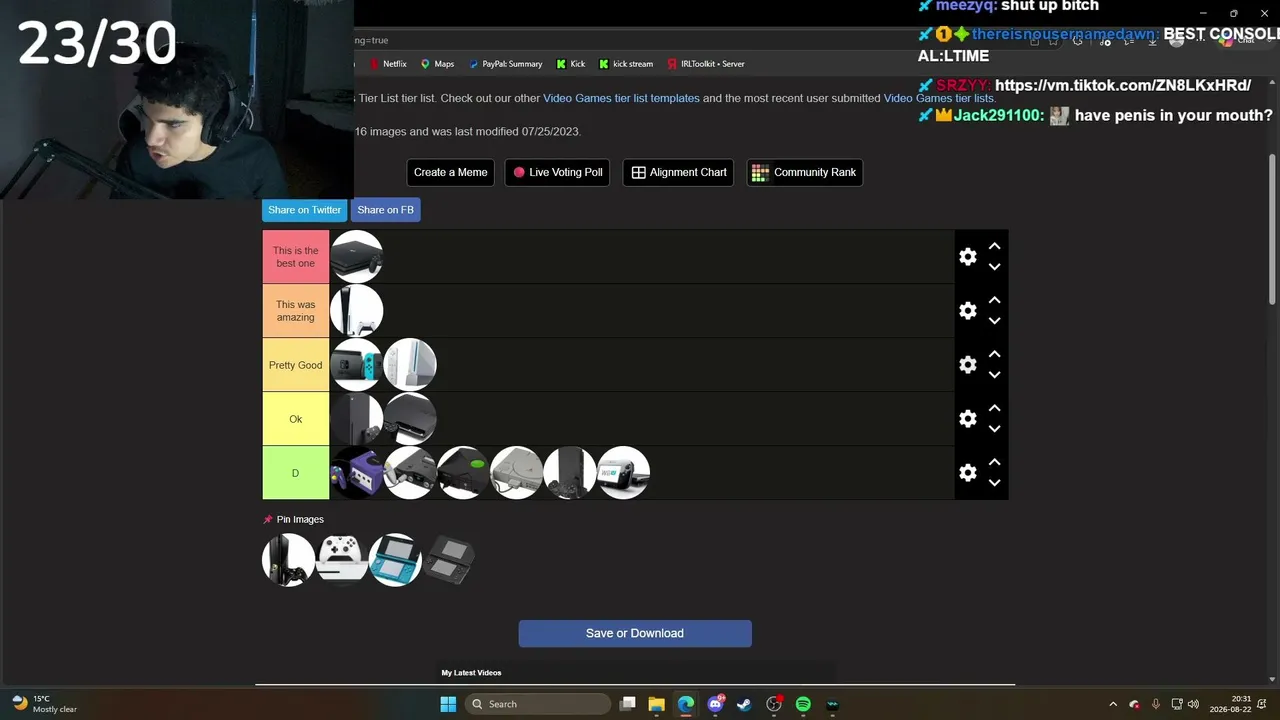Open the IRLToolkit Server bookmark

click(706, 64)
